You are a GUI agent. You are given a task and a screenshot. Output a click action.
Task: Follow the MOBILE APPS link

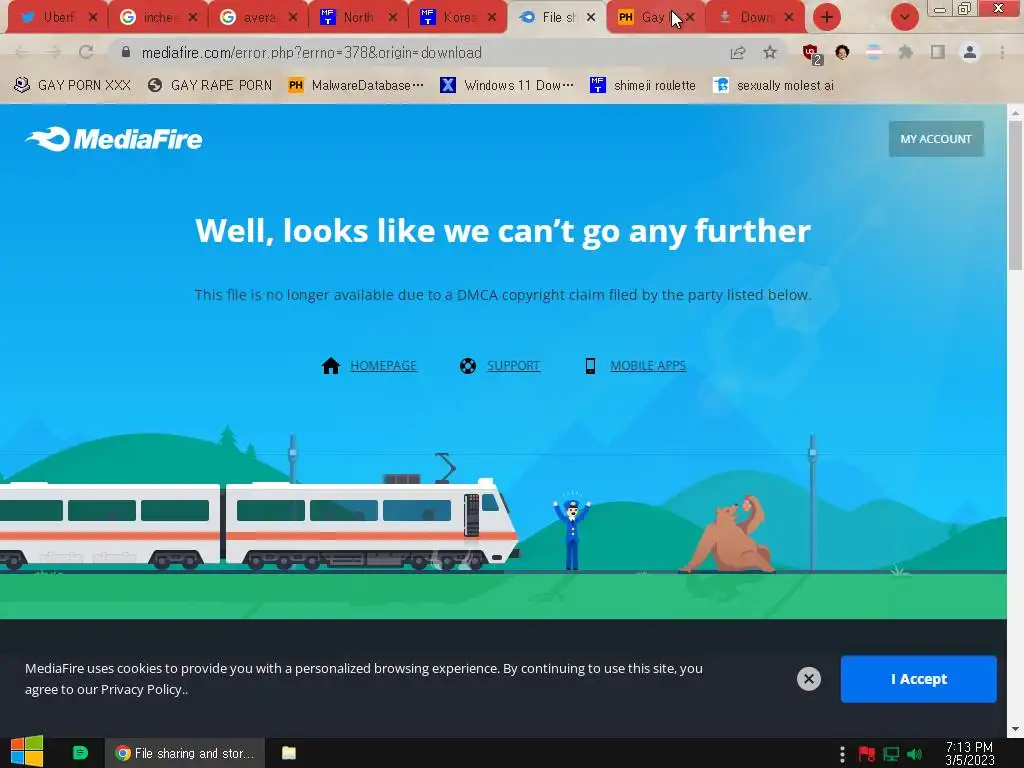(648, 366)
